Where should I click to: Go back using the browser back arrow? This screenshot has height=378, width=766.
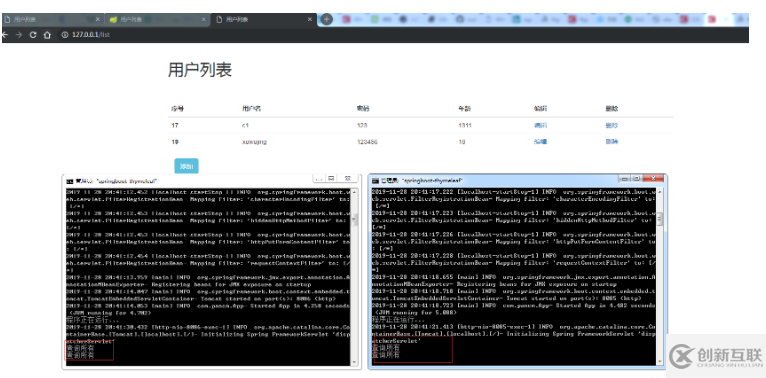point(4,35)
